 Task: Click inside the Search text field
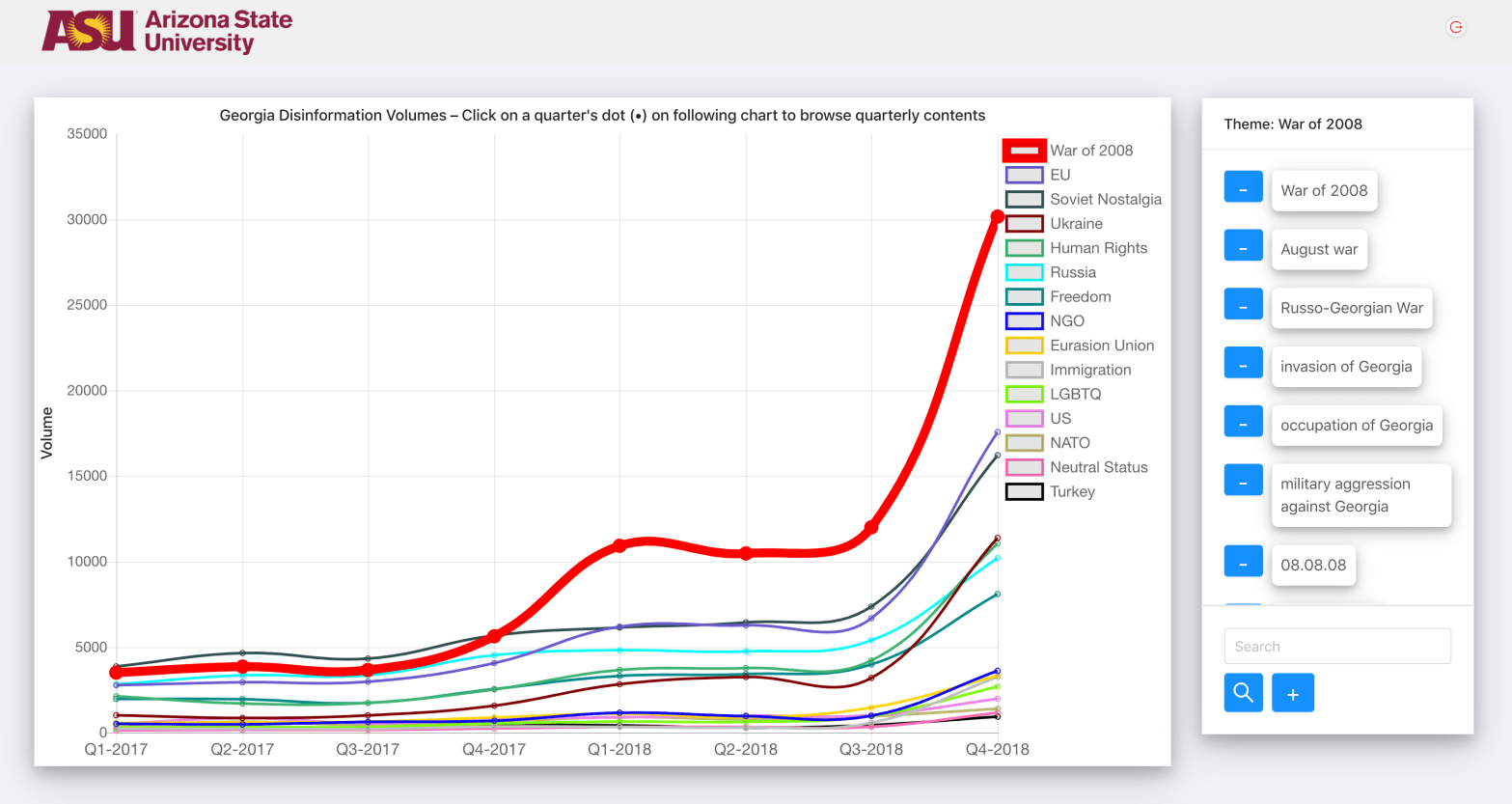pos(1337,647)
